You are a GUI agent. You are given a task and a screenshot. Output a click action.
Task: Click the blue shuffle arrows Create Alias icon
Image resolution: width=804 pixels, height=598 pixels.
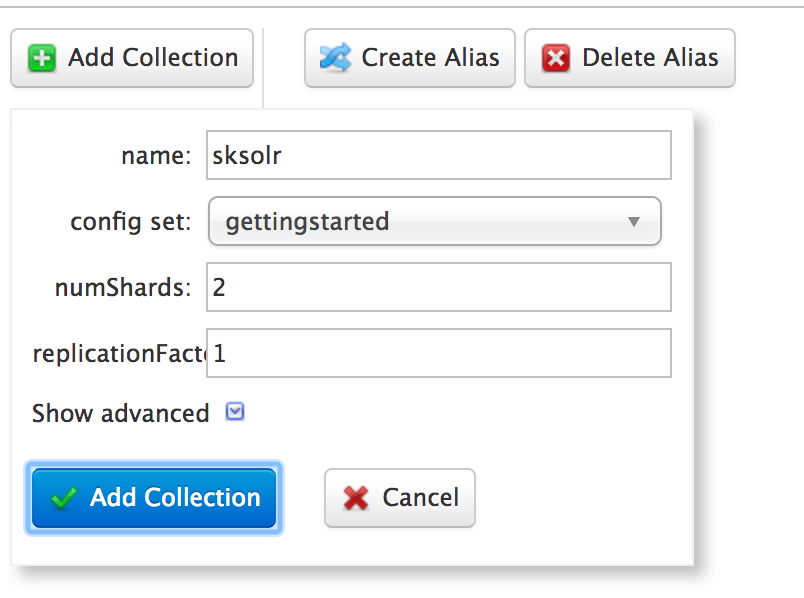[335, 57]
